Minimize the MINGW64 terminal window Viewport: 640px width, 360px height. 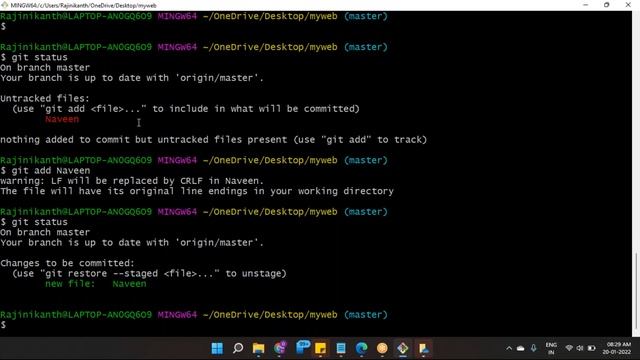pos(586,5)
